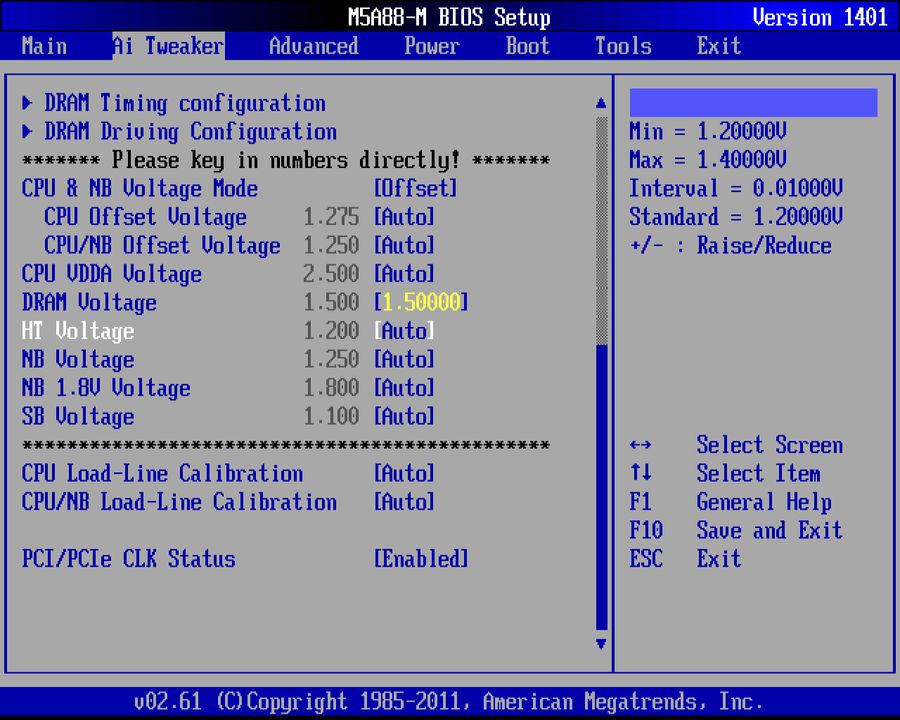This screenshot has height=720, width=900.
Task: Open the Main tab
Action: coord(44,46)
